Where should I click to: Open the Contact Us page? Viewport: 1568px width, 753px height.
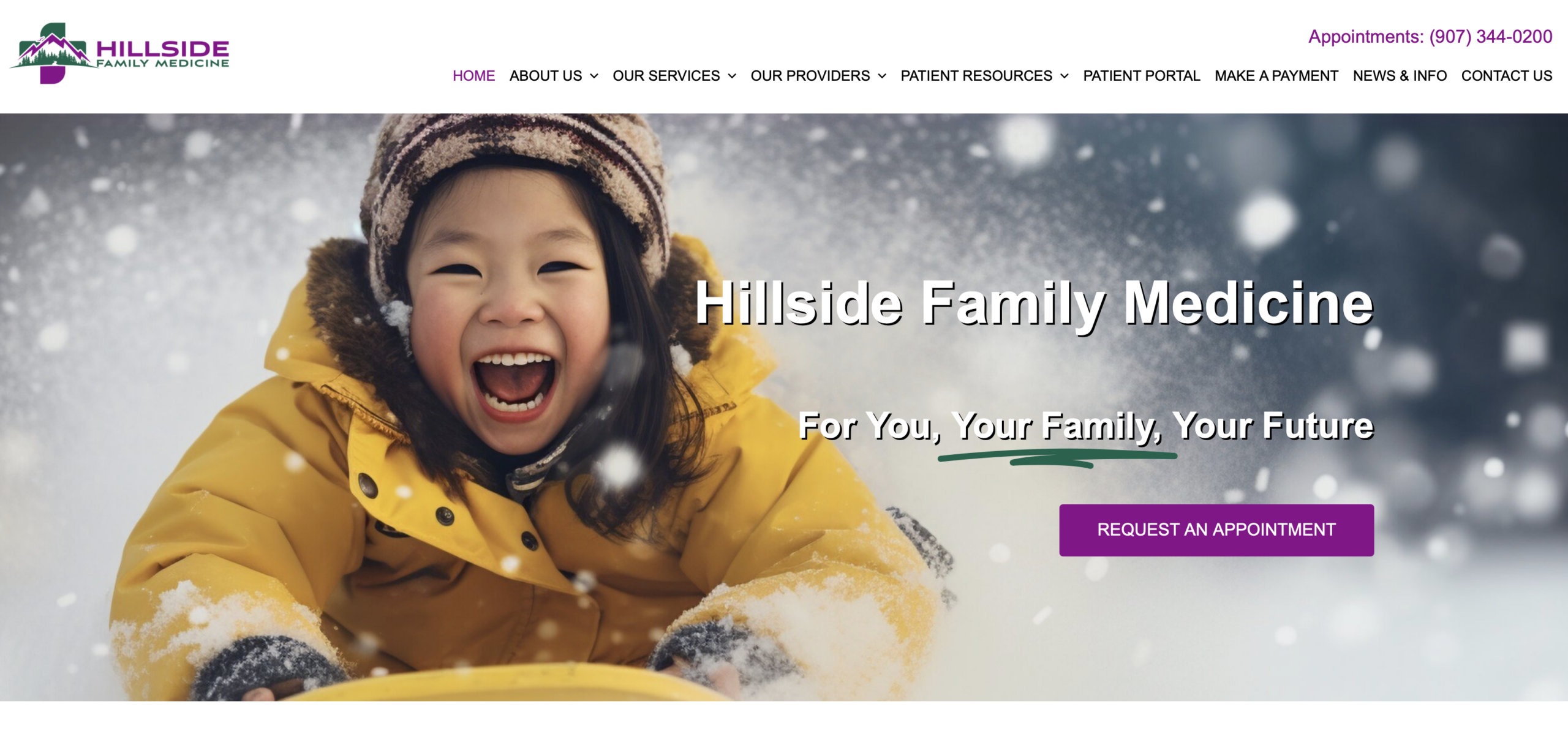coord(1507,76)
